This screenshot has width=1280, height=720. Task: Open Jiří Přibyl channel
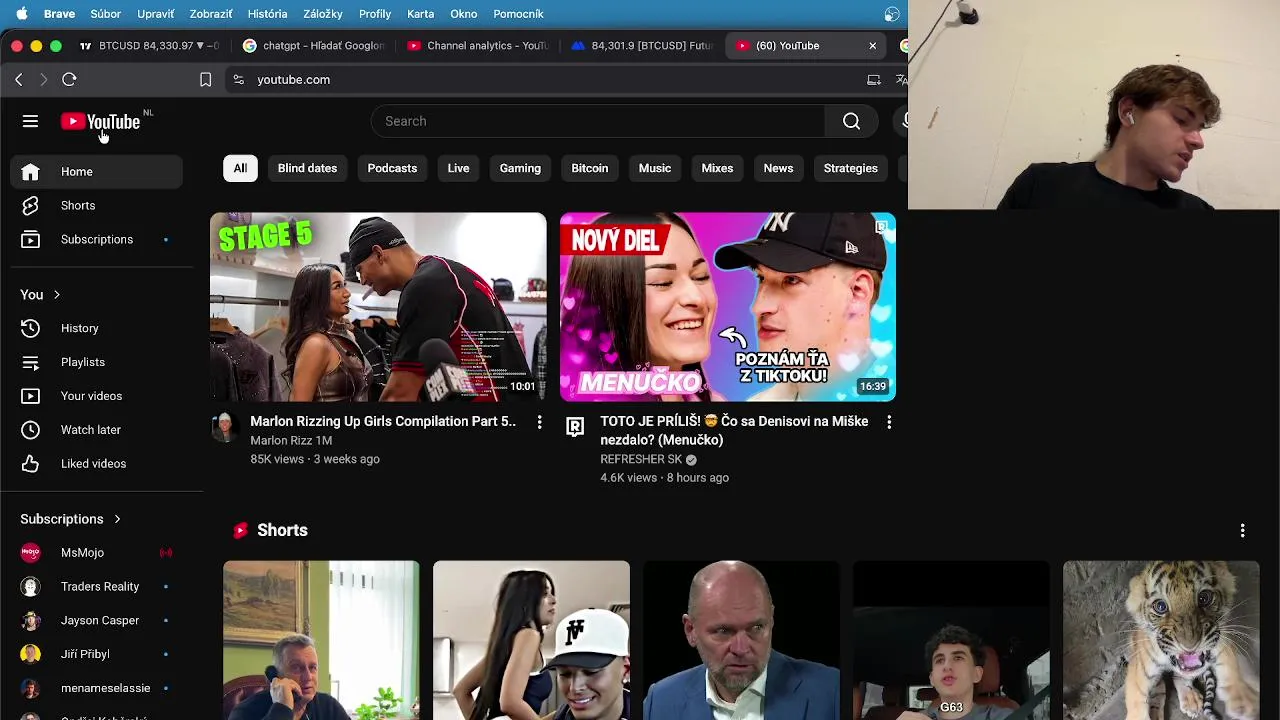pyautogui.click(x=96, y=654)
